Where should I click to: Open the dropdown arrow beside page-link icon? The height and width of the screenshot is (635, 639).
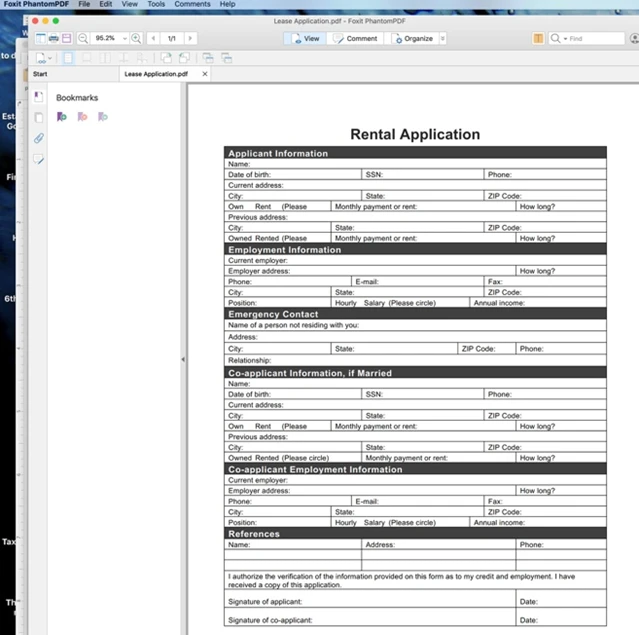(x=50, y=58)
